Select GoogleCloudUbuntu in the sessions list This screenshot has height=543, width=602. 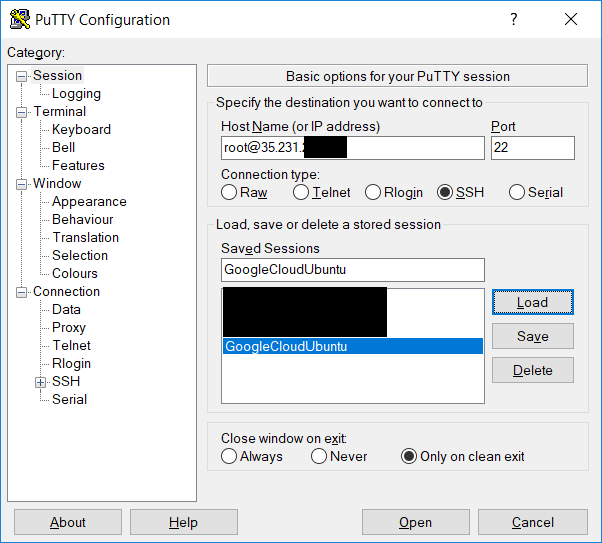click(x=353, y=346)
